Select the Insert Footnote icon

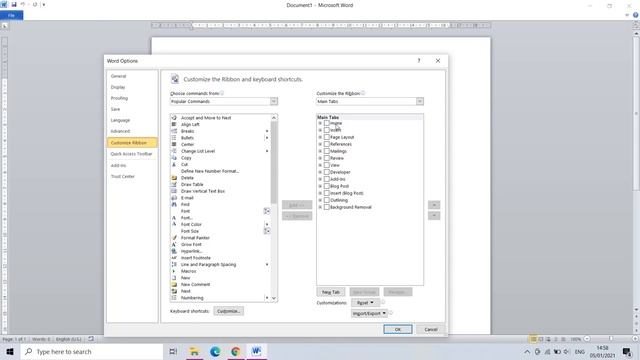(x=174, y=258)
